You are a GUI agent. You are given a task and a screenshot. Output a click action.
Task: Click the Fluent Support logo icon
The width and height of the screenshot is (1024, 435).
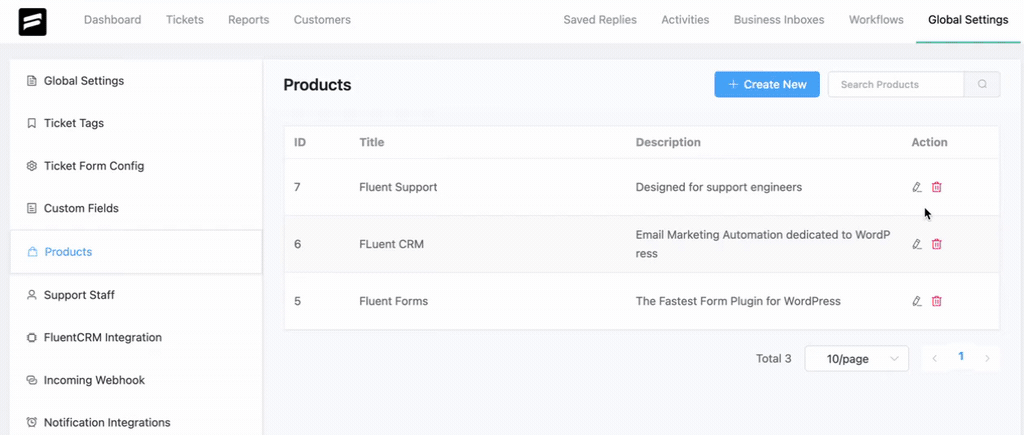click(33, 22)
